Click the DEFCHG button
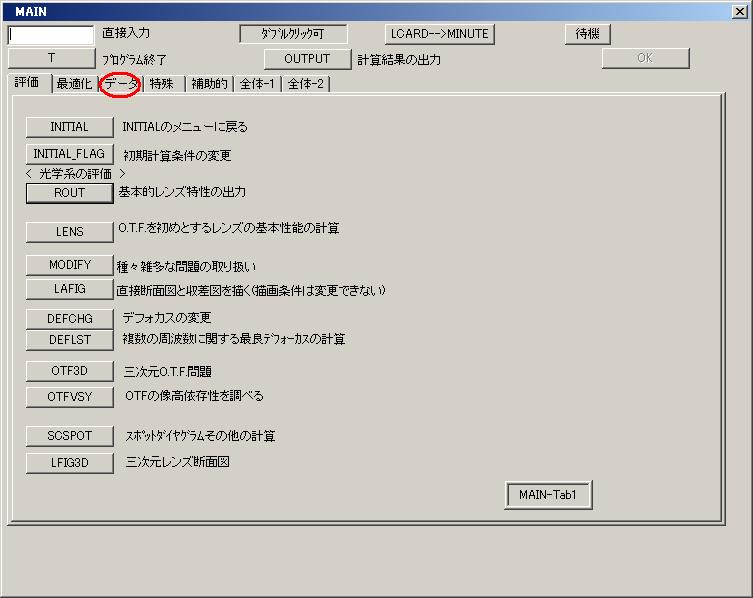Image resolution: width=753 pixels, height=598 pixels. 70,319
